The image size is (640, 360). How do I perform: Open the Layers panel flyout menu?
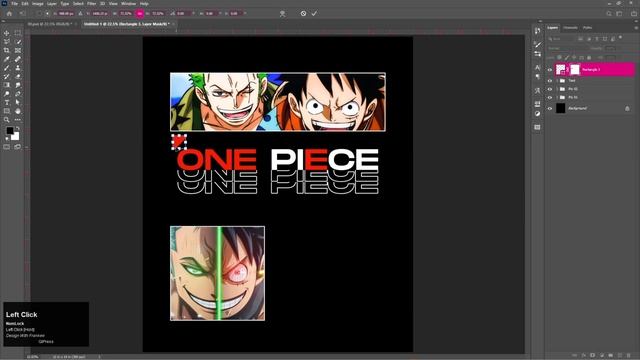(x=636, y=28)
